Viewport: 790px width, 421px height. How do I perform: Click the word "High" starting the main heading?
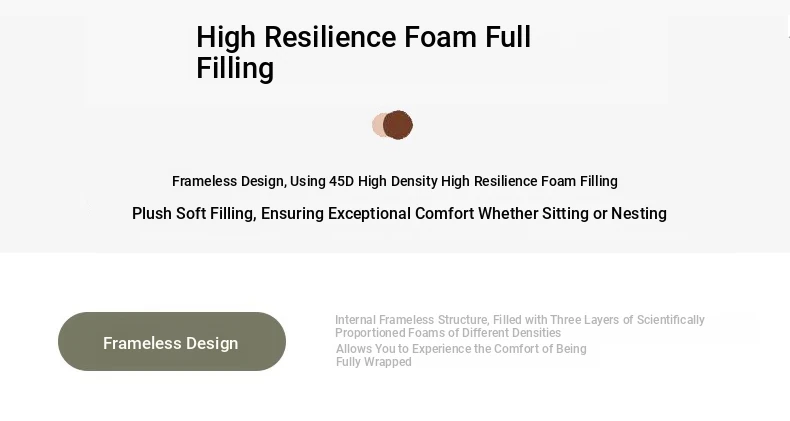pos(226,38)
